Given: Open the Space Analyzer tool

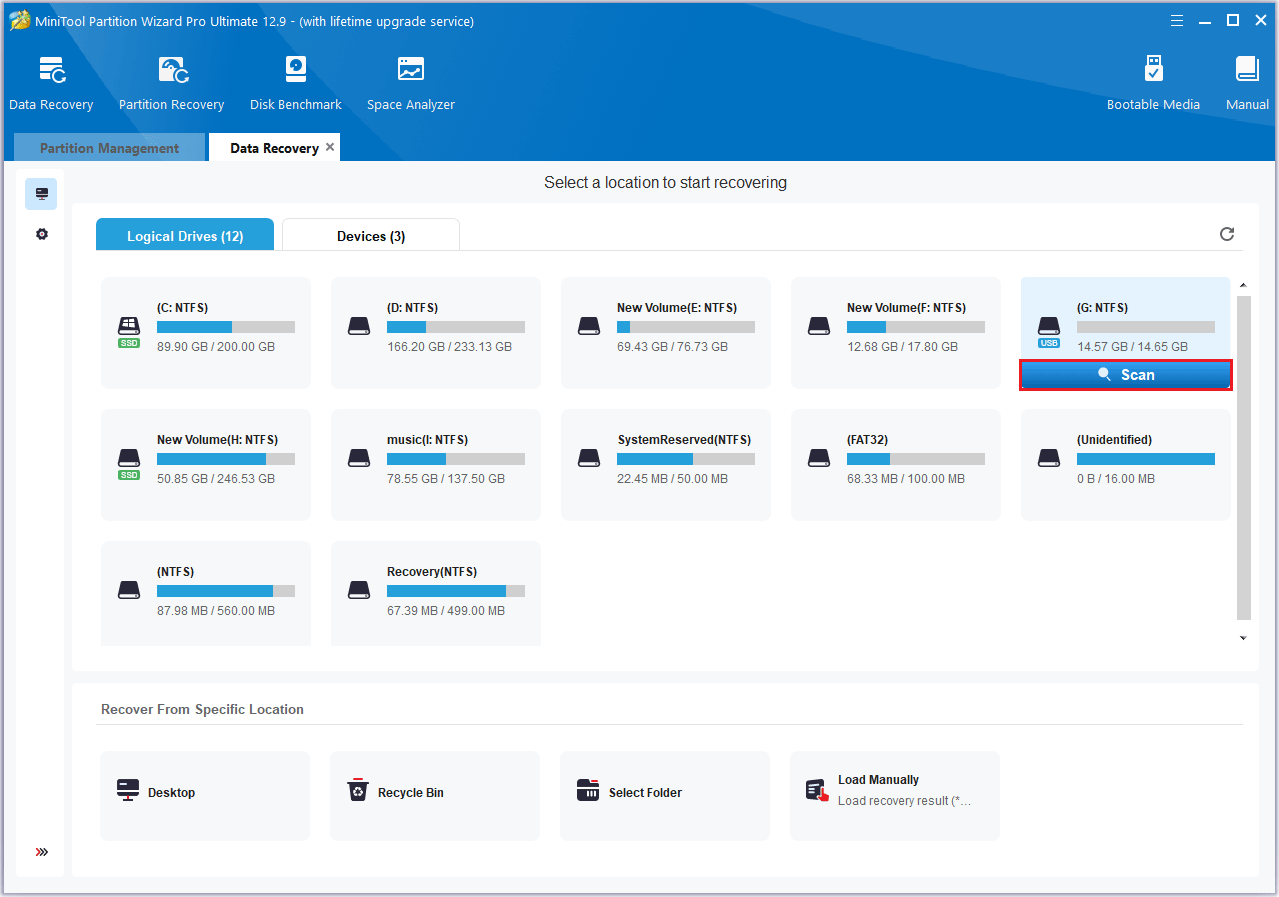Looking at the screenshot, I should pos(410,83).
